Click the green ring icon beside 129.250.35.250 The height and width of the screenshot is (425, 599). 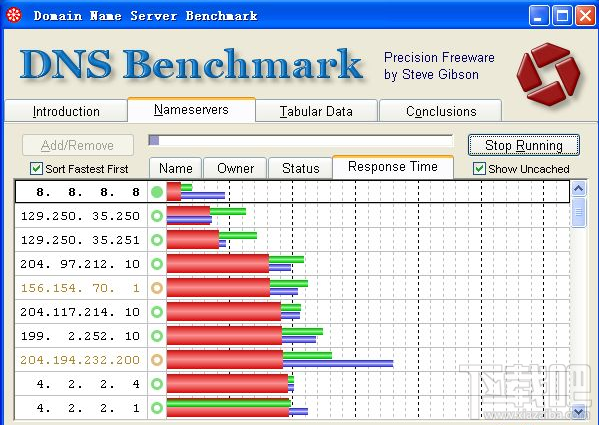click(157, 216)
